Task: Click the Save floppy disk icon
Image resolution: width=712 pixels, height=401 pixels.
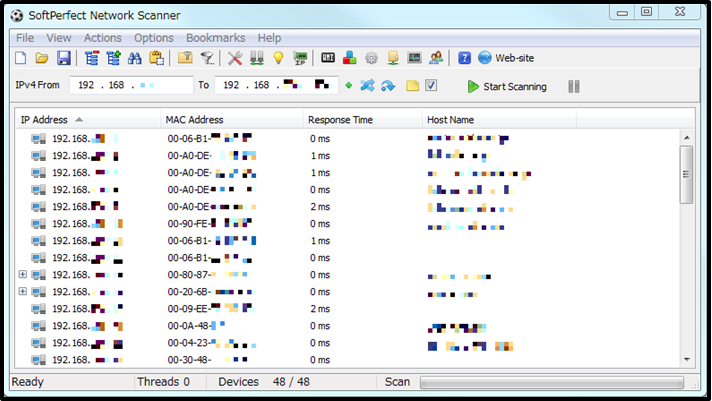Action: pos(64,58)
